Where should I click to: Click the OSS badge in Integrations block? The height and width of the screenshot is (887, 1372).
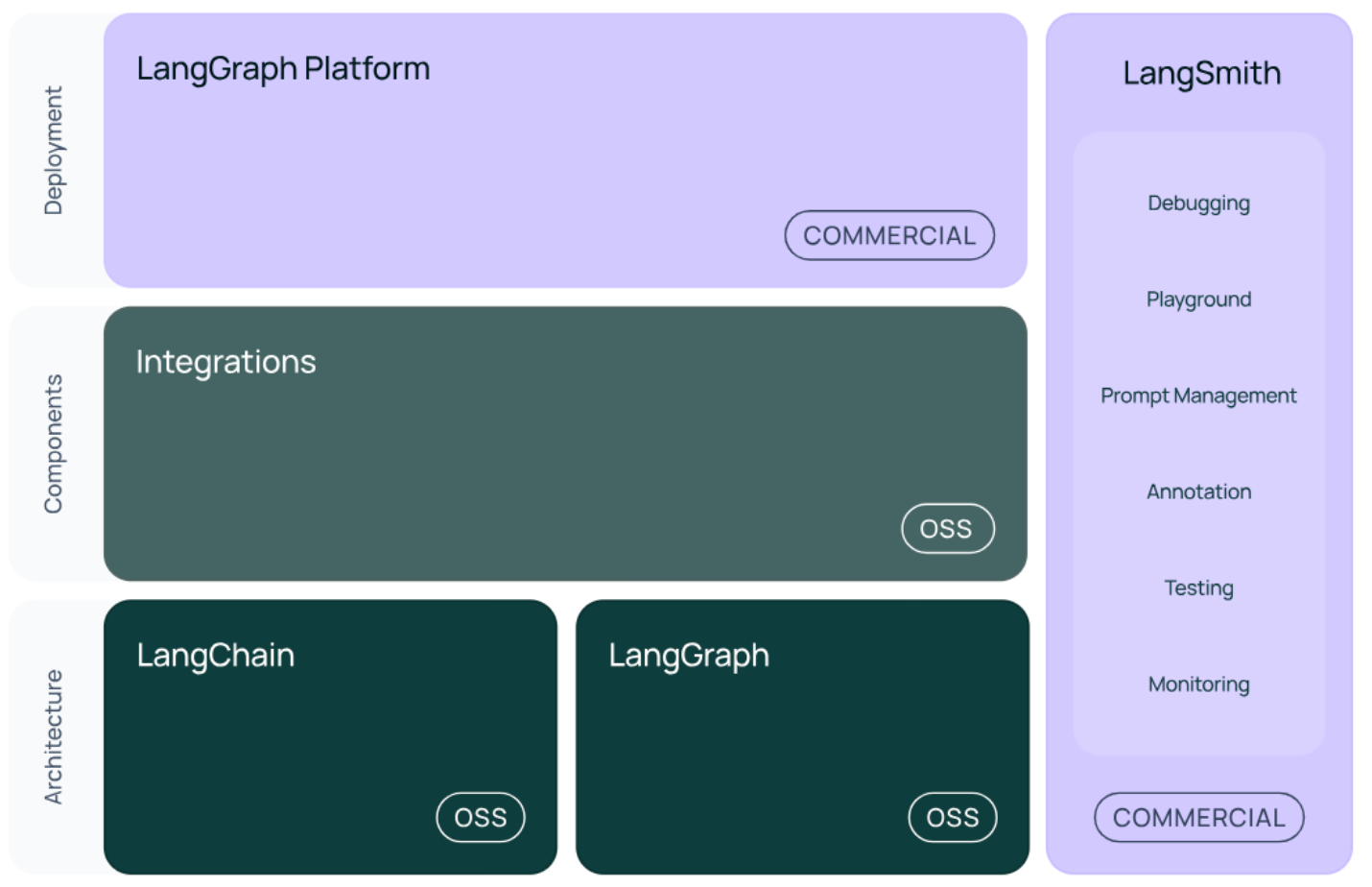click(x=947, y=529)
